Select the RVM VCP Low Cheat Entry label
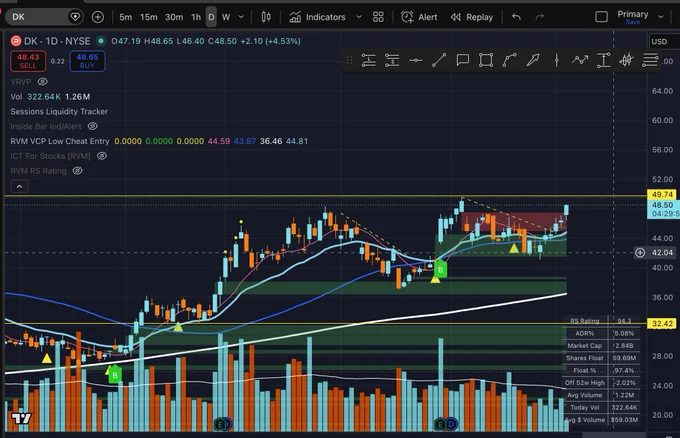The image size is (680, 438). [x=60, y=141]
